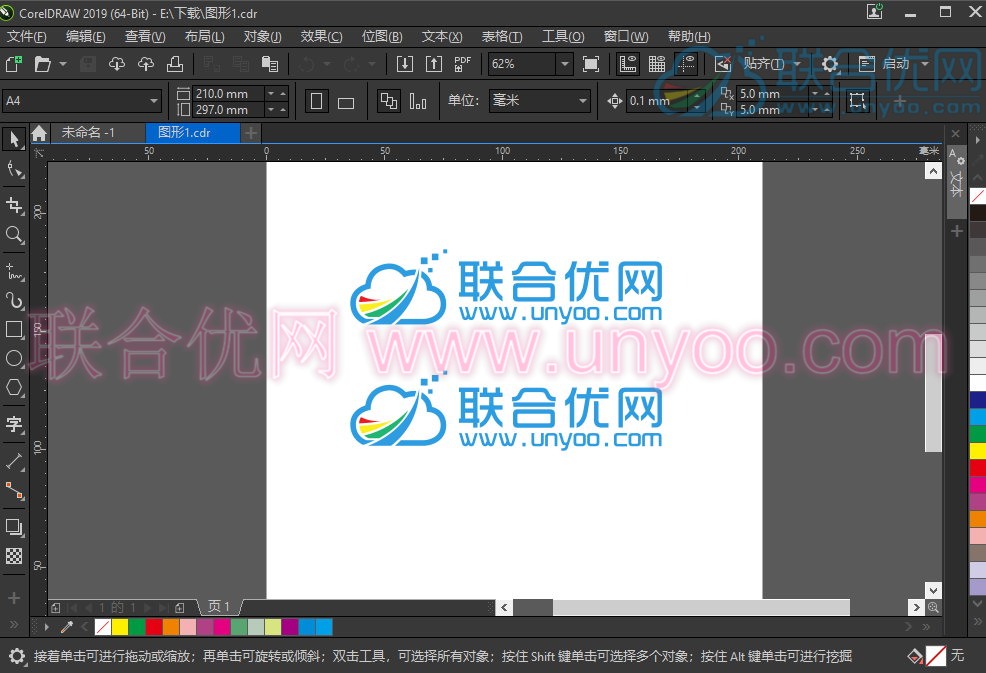Viewport: 986px width, 673px height.
Task: Toggle all pages layout
Action: coord(389,101)
